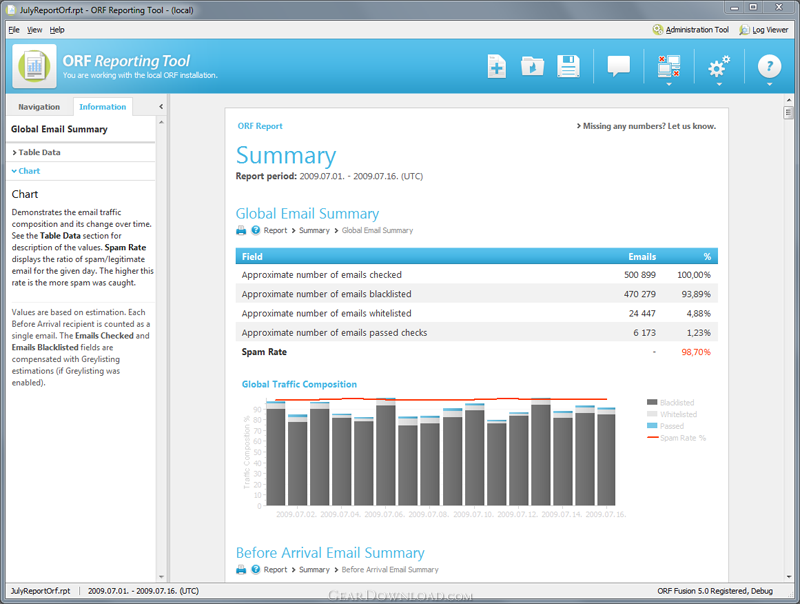Click the Blacklisted legend color swatch
Image resolution: width=800 pixels, height=604 pixels.
[x=653, y=402]
